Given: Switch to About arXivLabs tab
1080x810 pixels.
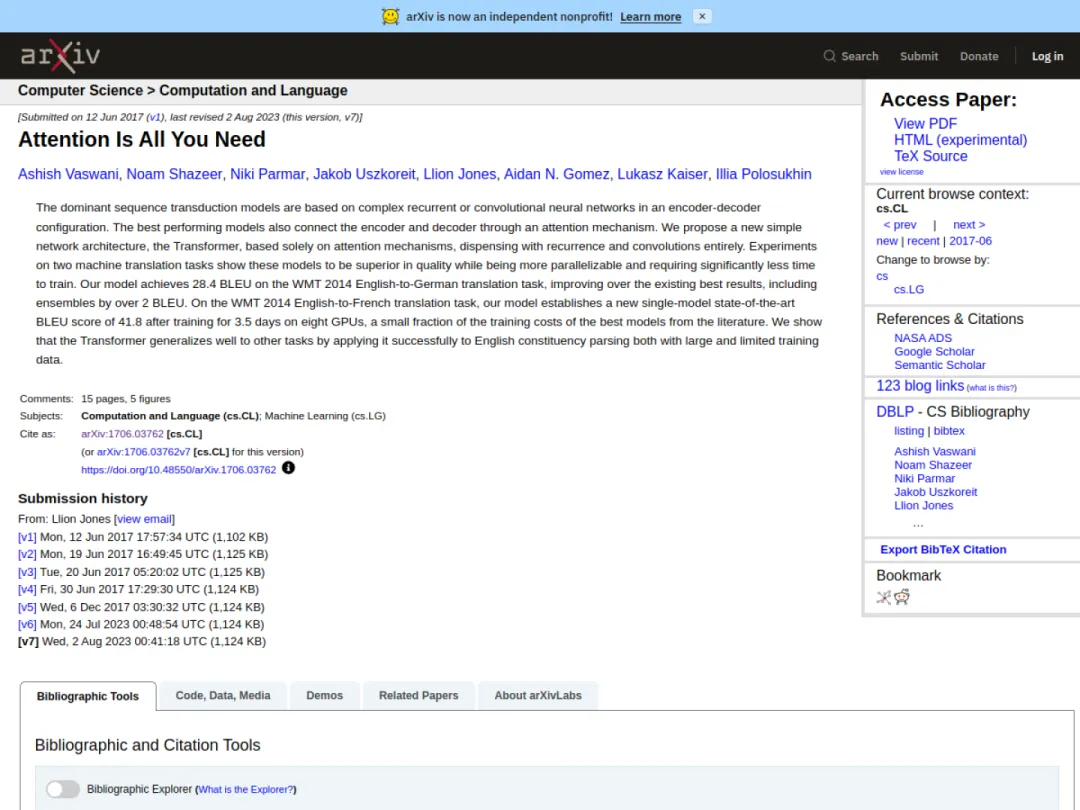Looking at the screenshot, I should coord(538,696).
